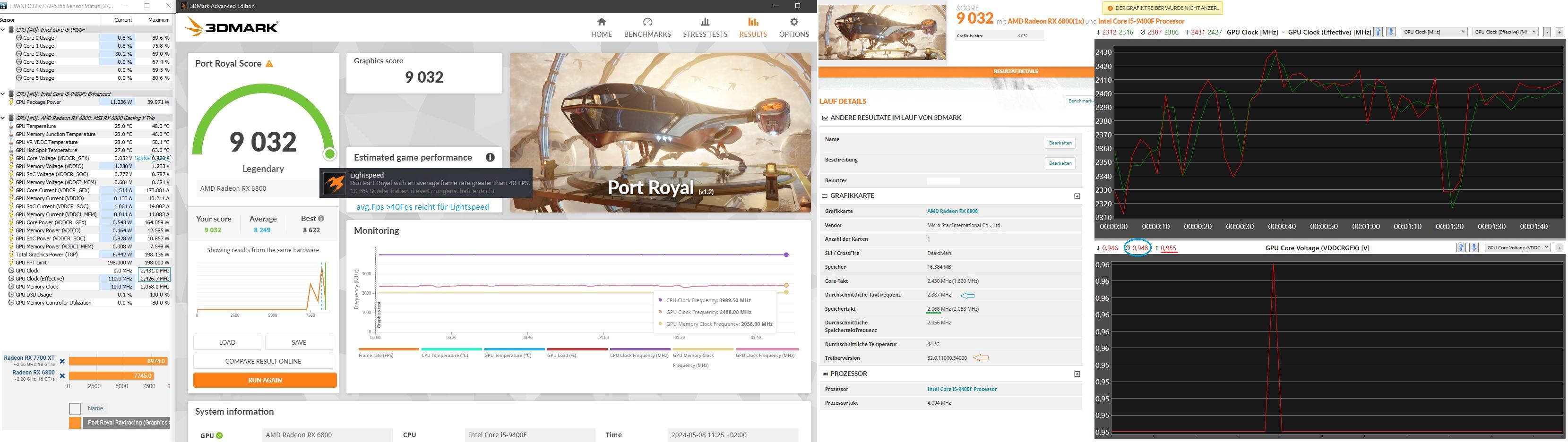This screenshot has width=1568, height=442.
Task: Open the Intel Core i5-9400F Processor link under Prozessor
Action: [962, 389]
